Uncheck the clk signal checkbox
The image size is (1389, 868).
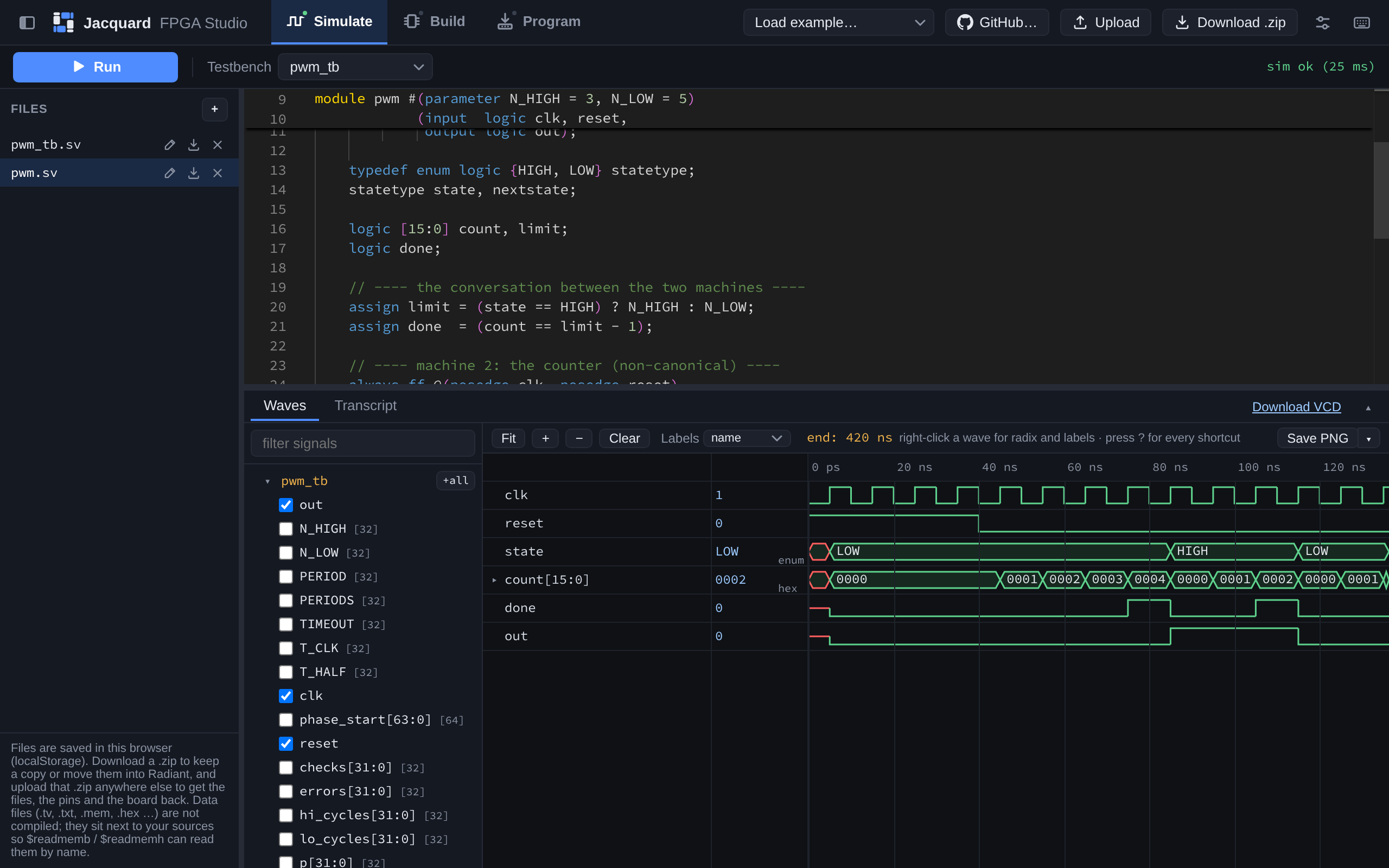pyautogui.click(x=286, y=696)
